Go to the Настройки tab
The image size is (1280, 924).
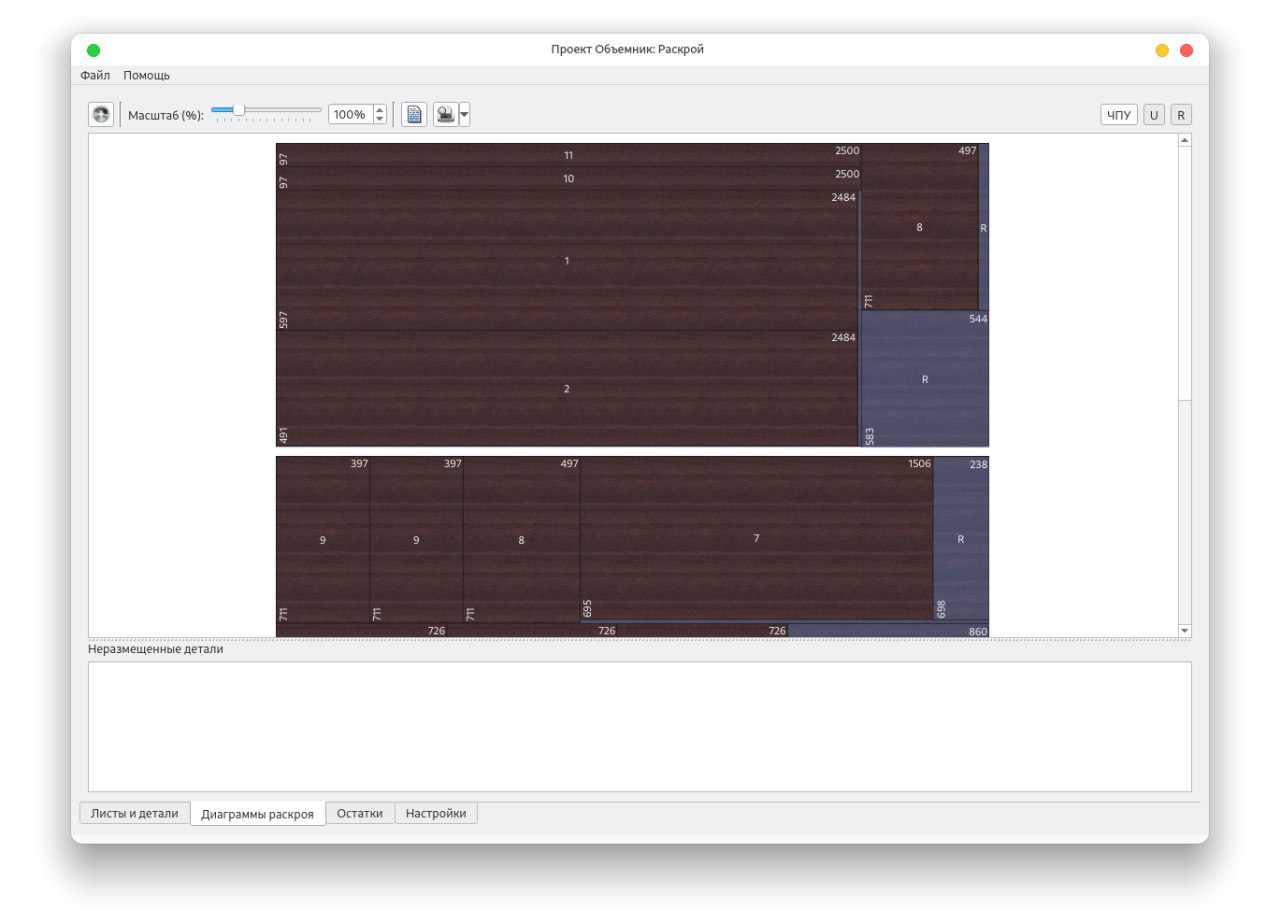[x=436, y=813]
